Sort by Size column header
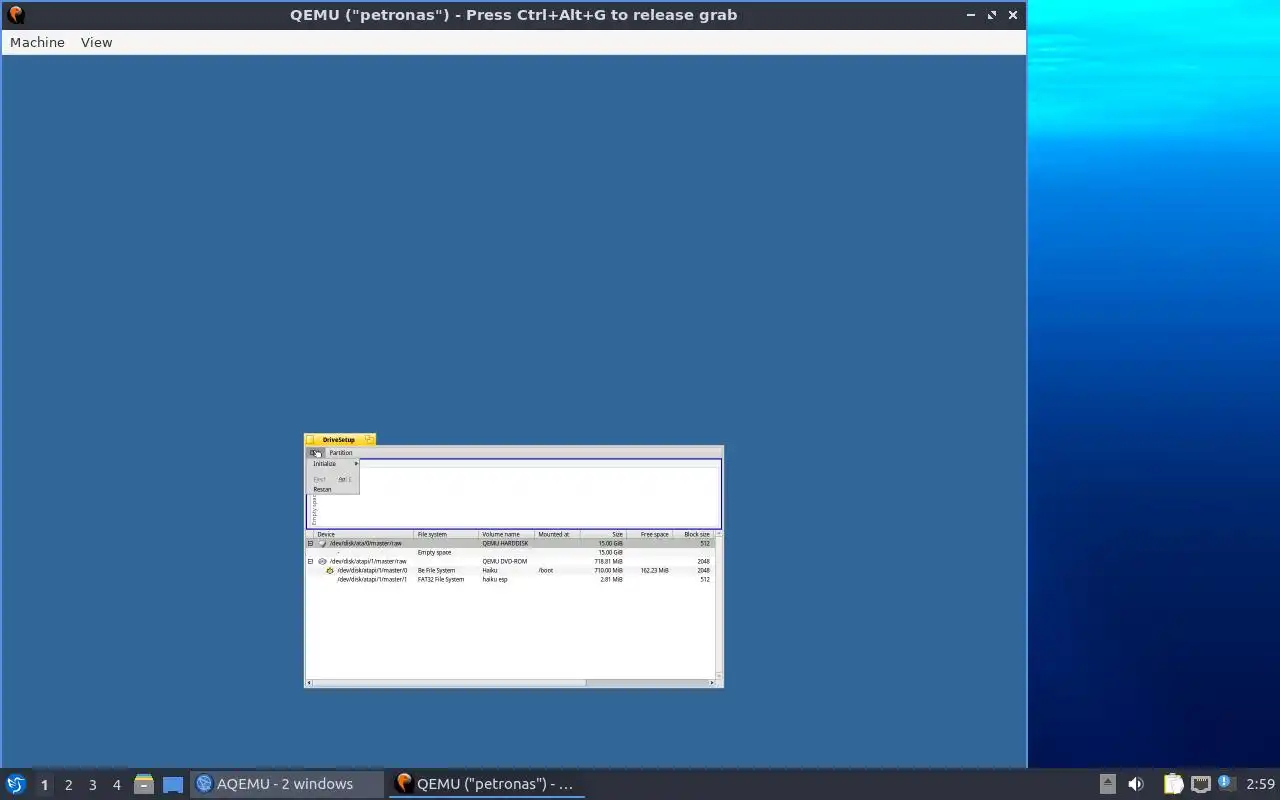The image size is (1280, 800). click(x=603, y=534)
